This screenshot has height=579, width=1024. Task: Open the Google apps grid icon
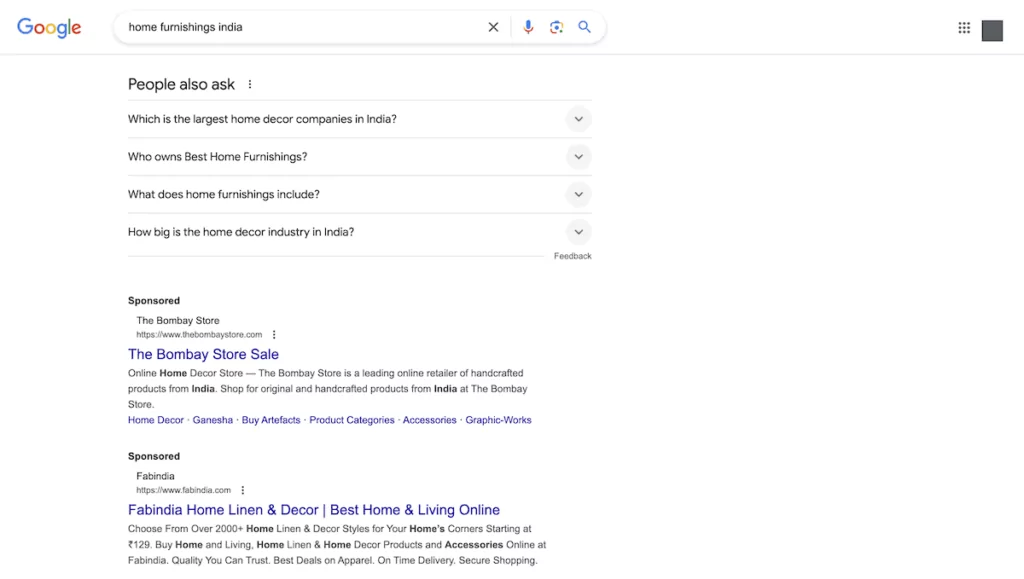tap(964, 27)
